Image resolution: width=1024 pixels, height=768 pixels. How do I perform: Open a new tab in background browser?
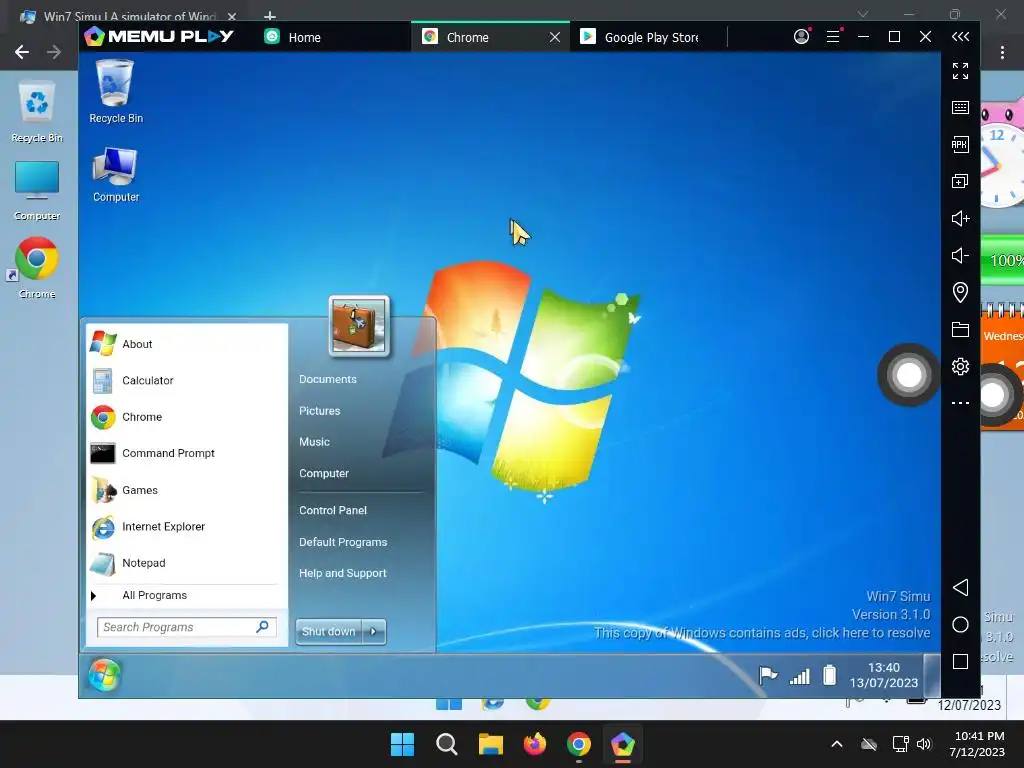(270, 15)
